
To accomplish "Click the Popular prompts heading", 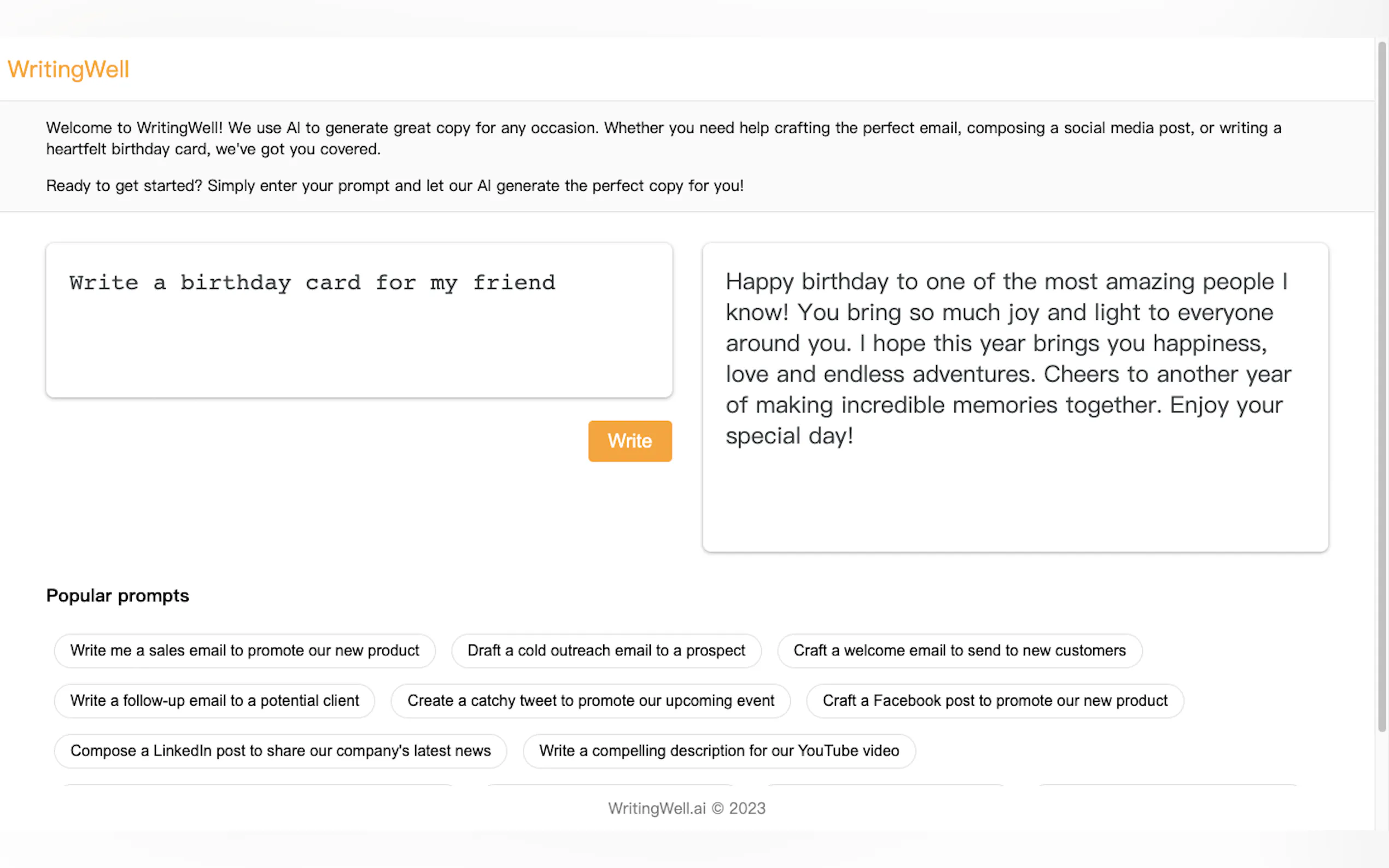I will coord(118,596).
